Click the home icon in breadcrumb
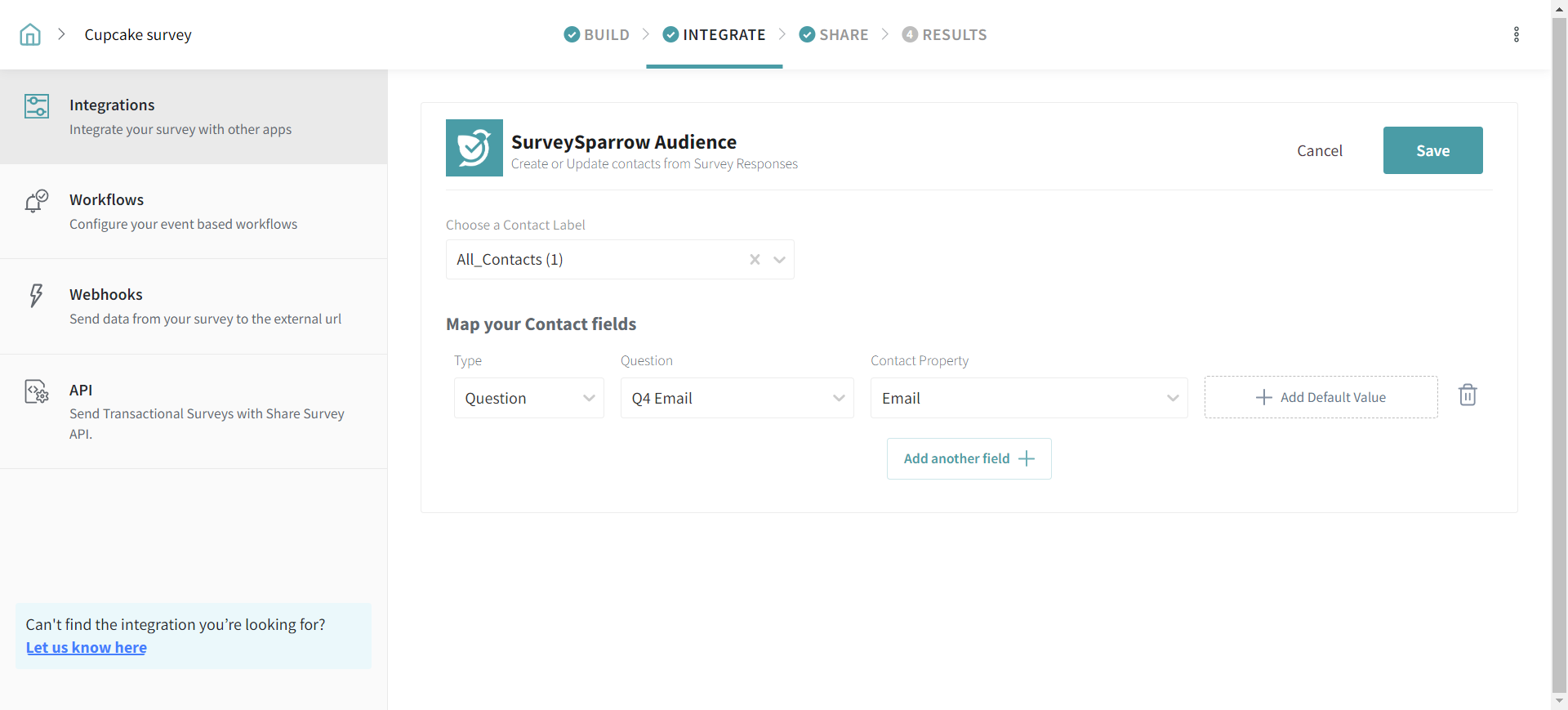 coord(30,34)
